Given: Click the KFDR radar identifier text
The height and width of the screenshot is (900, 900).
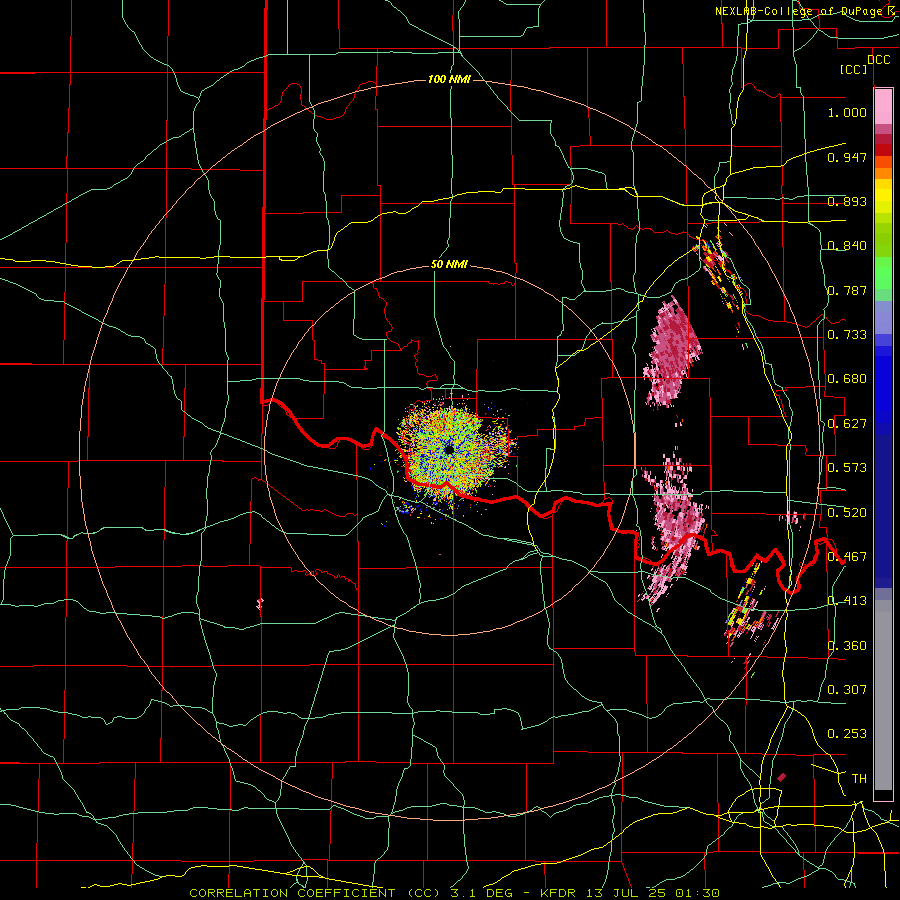Looking at the screenshot, I should pos(557,893).
